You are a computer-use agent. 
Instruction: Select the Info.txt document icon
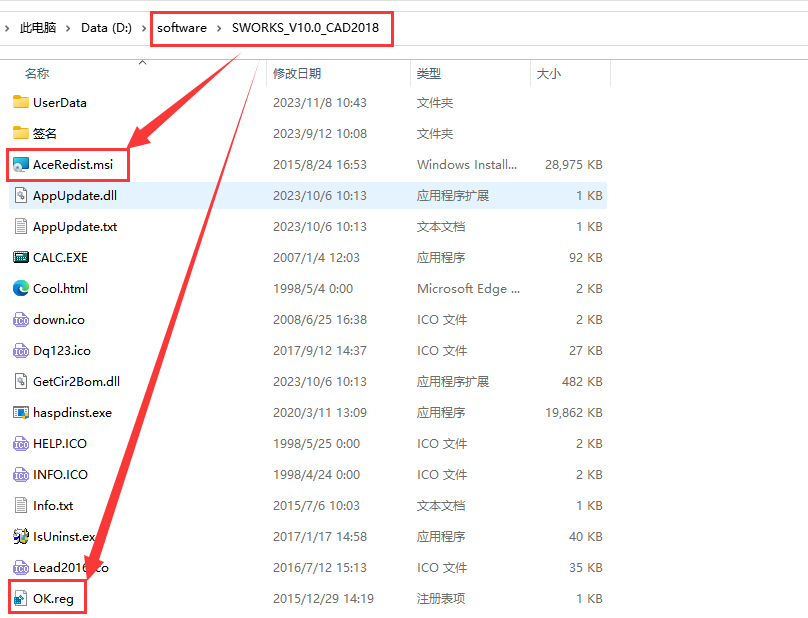21,505
